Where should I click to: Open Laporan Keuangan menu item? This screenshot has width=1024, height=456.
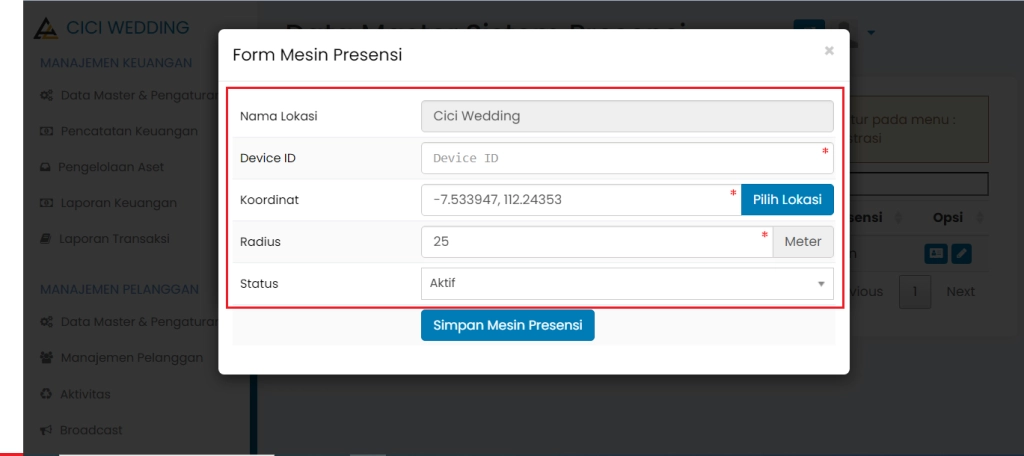[x=117, y=203]
